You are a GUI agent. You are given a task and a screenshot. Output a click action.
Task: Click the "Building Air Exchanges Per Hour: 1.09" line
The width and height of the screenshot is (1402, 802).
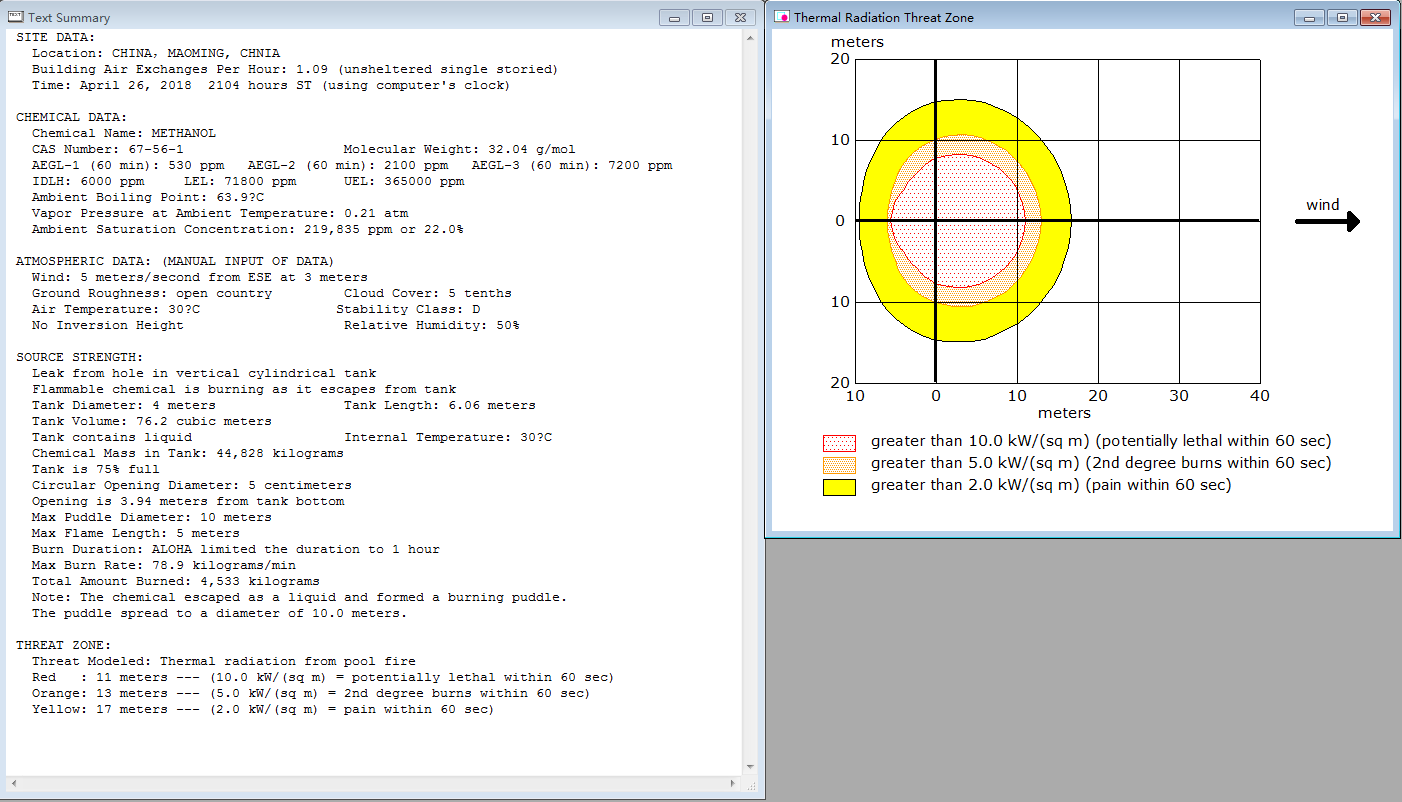(295, 69)
